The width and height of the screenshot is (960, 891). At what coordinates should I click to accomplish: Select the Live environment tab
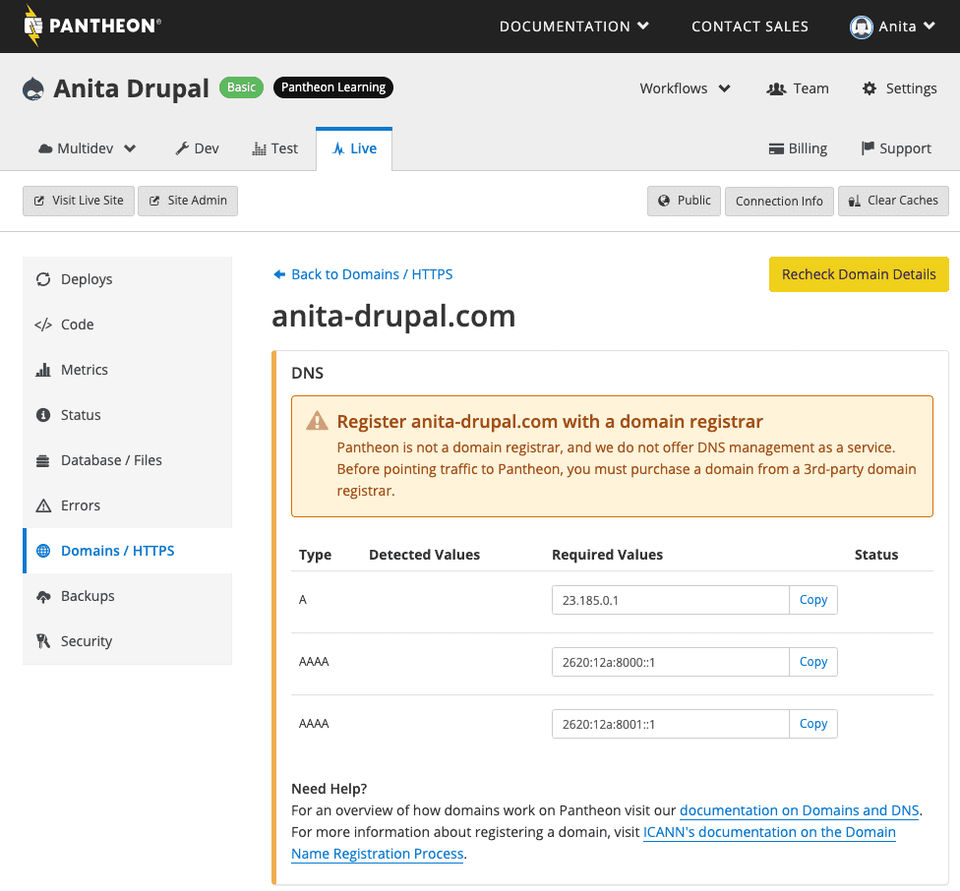click(x=354, y=149)
